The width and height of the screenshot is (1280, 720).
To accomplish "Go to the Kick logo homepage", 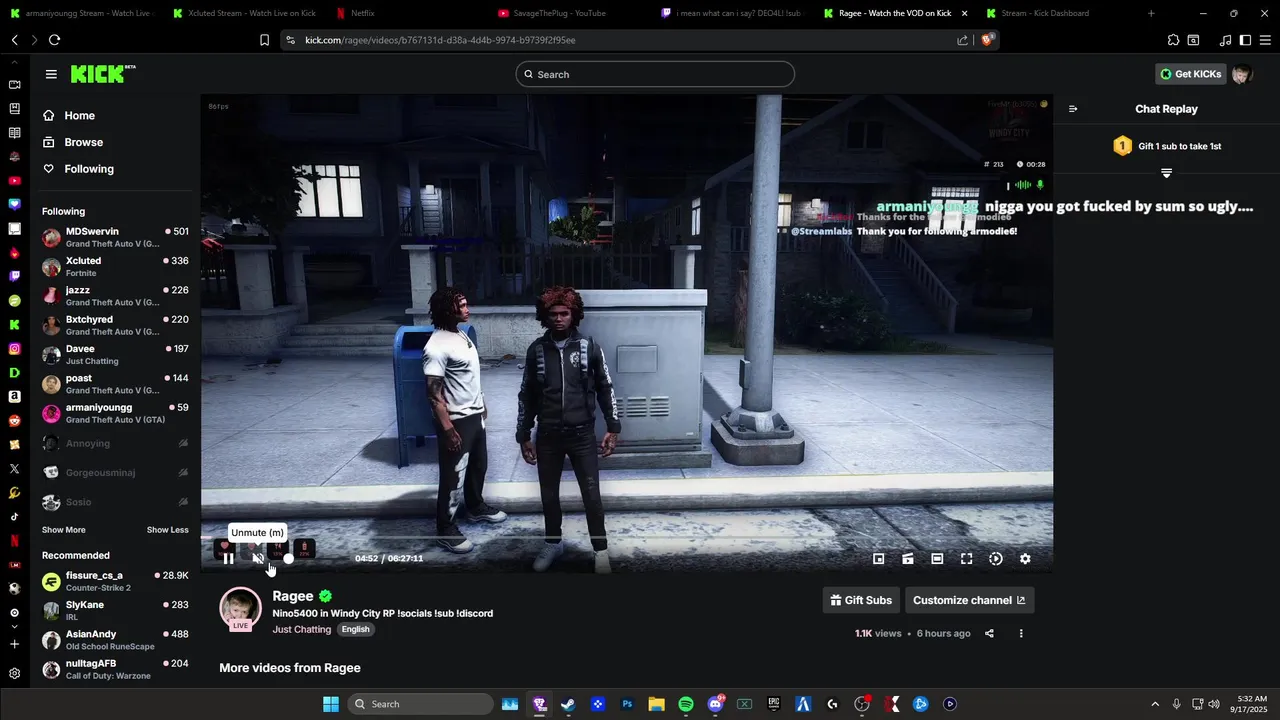I will [103, 74].
